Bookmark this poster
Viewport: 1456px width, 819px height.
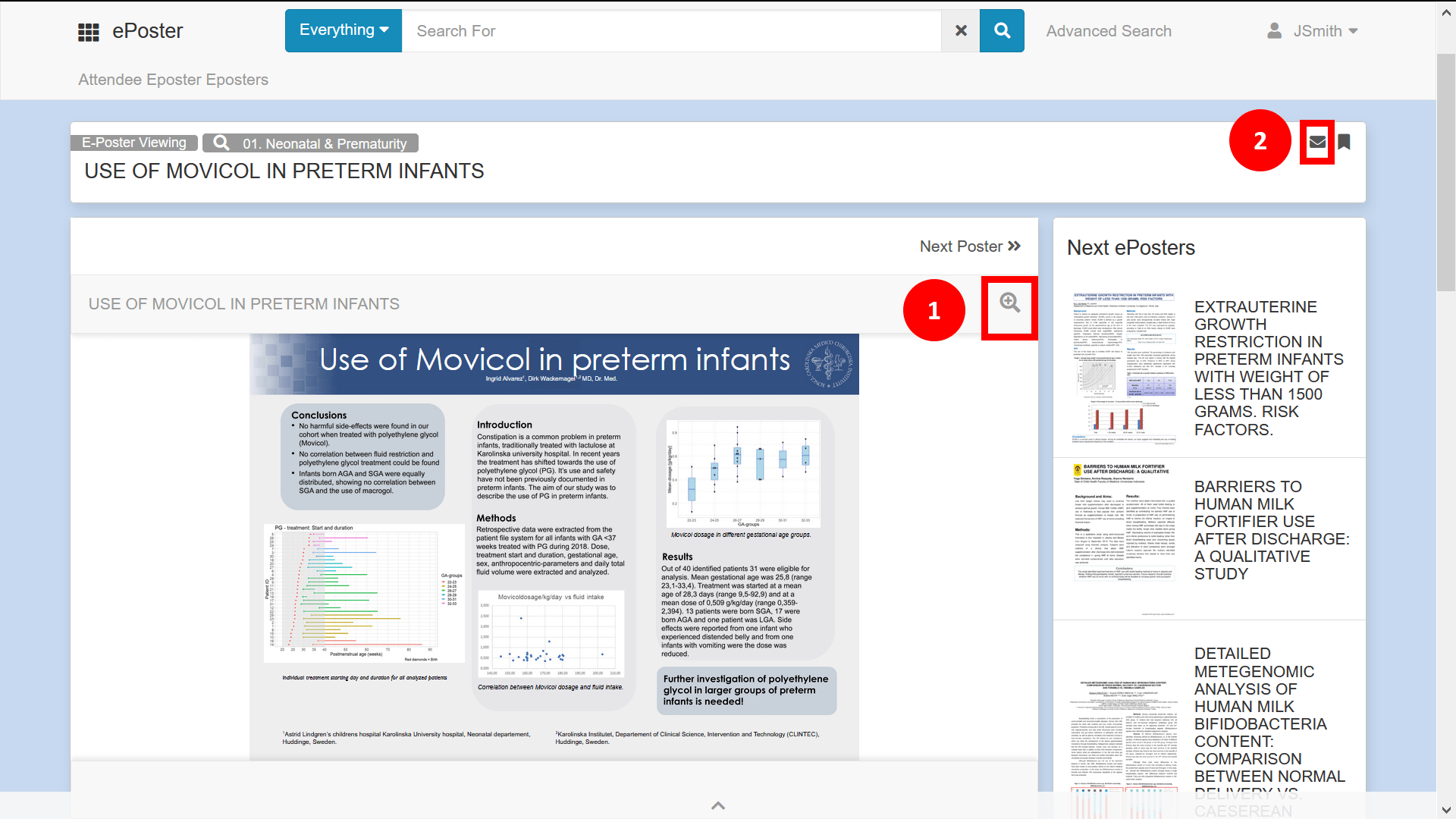[1344, 142]
